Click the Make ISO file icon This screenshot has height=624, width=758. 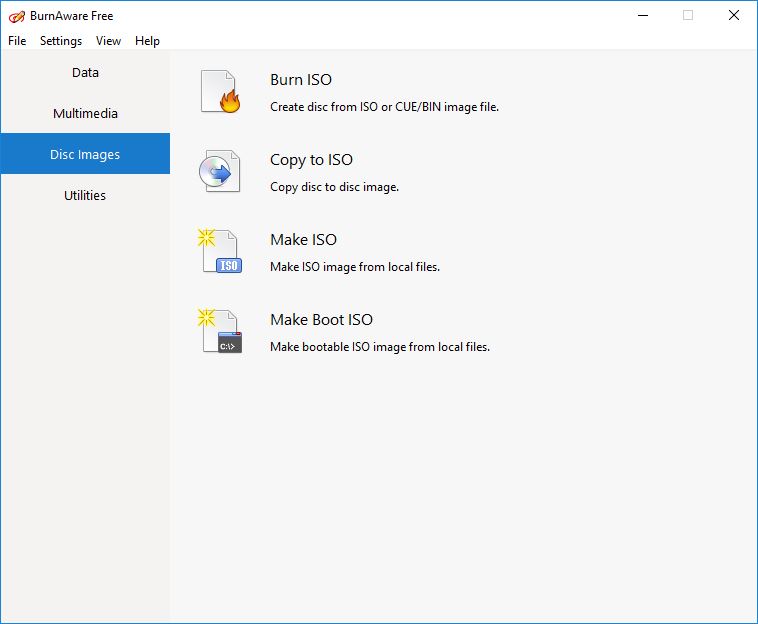(220, 251)
